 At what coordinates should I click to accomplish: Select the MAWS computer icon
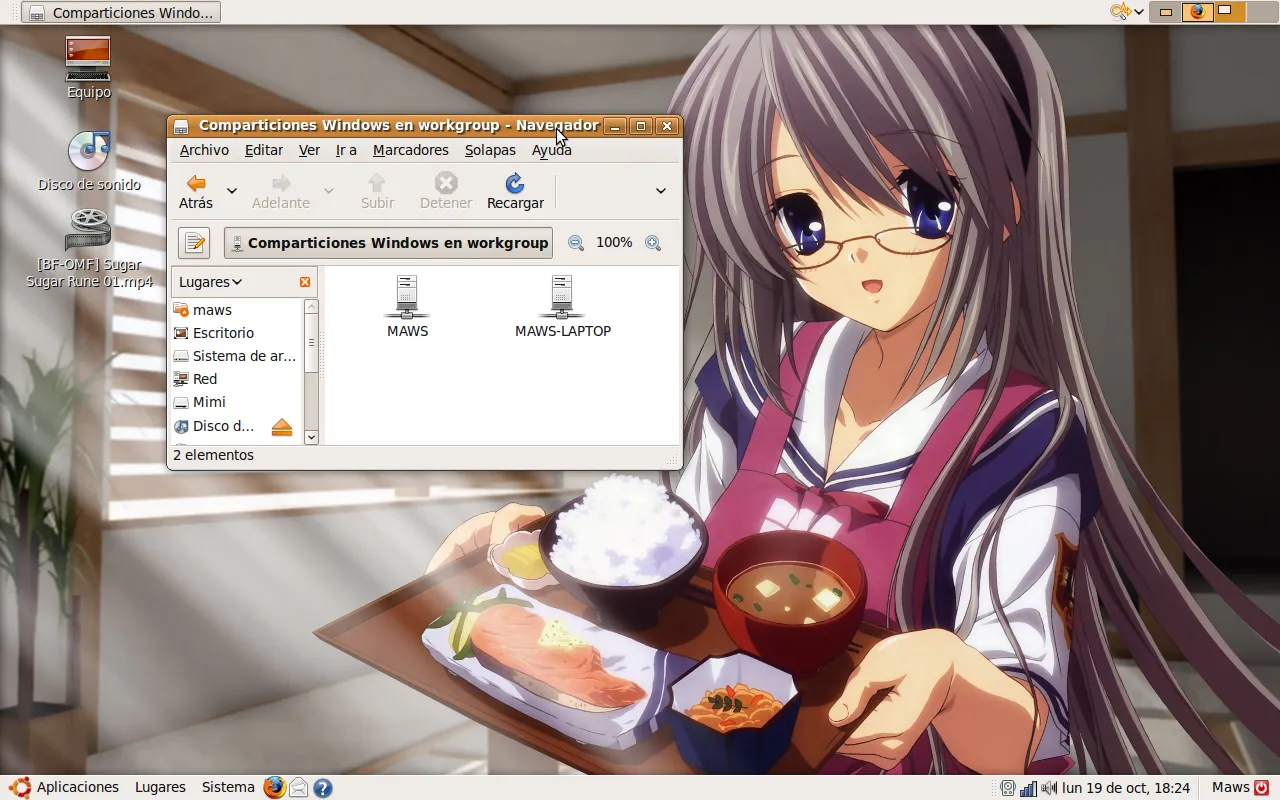tap(407, 307)
